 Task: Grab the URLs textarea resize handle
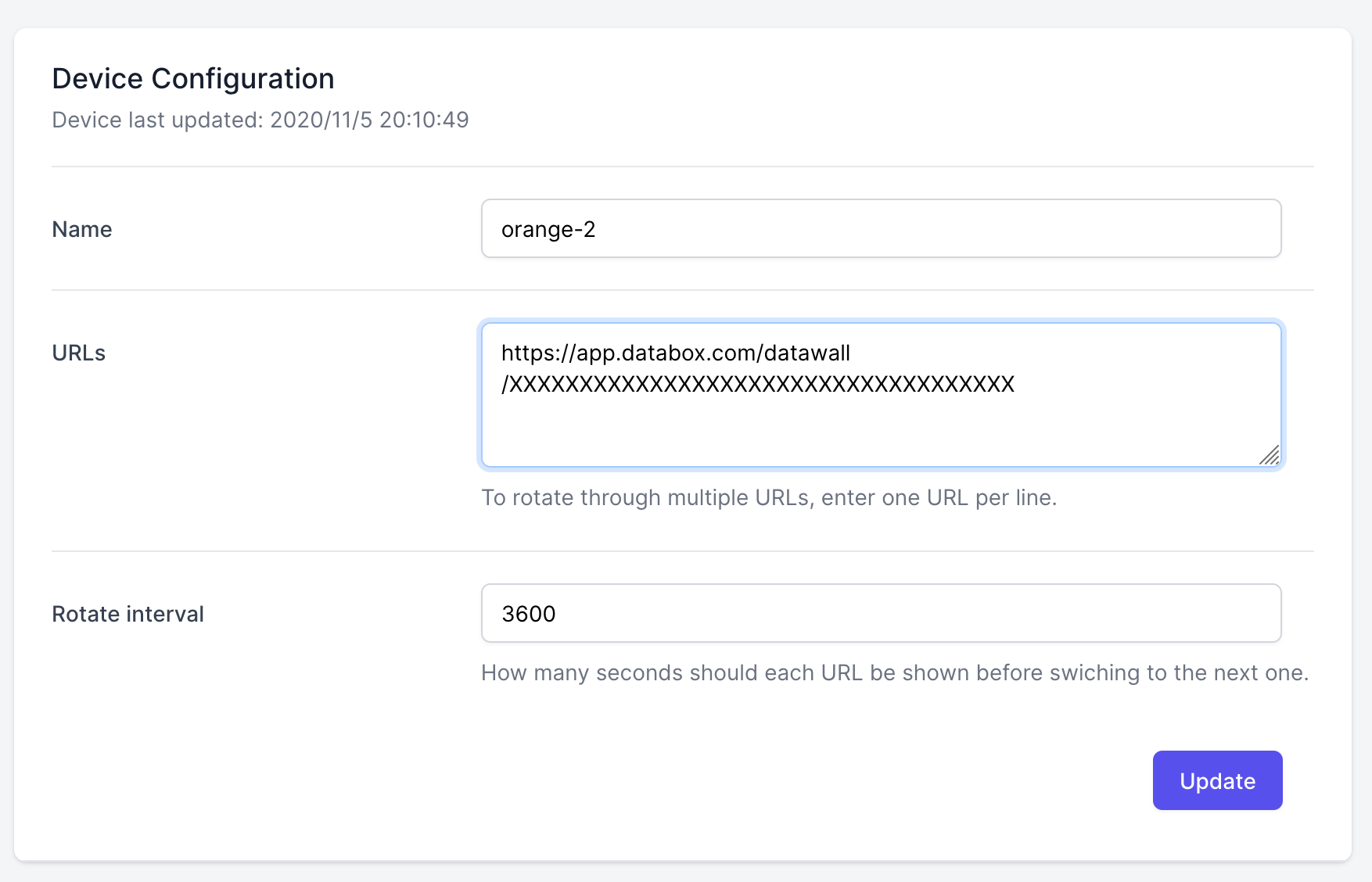point(1270,455)
